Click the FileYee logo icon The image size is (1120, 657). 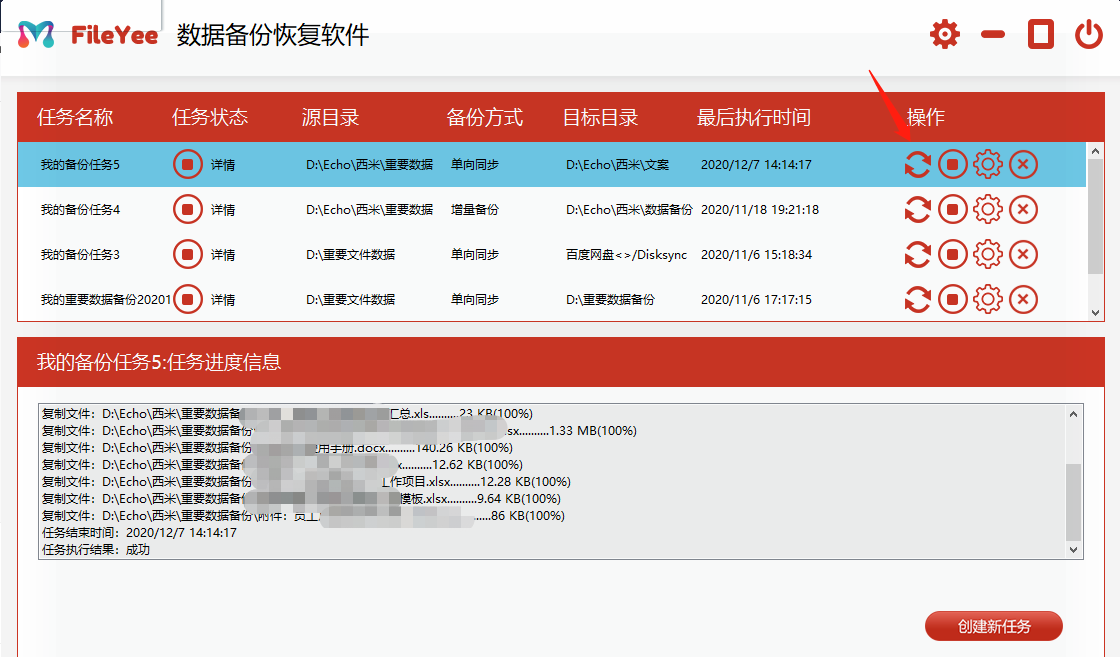tap(33, 31)
